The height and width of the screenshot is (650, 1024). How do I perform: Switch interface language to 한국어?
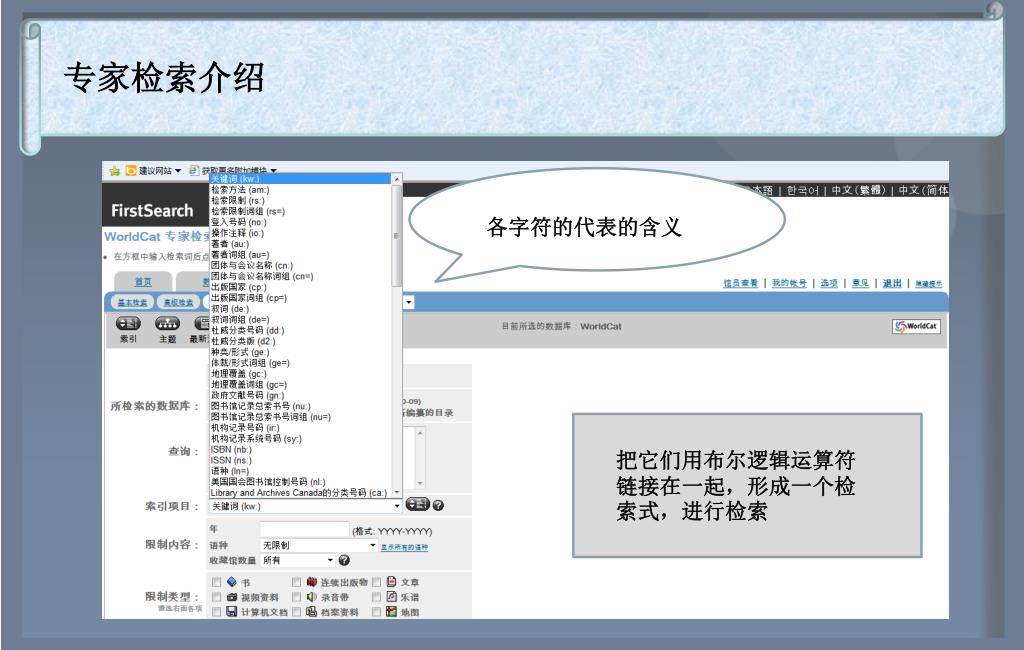(x=802, y=190)
